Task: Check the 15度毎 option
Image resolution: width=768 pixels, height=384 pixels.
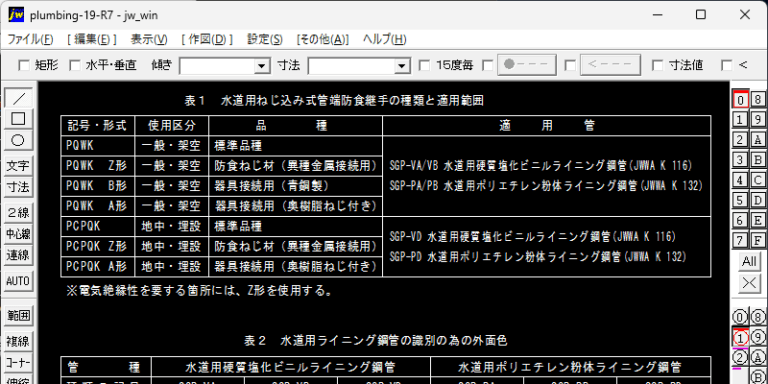Action: point(425,65)
